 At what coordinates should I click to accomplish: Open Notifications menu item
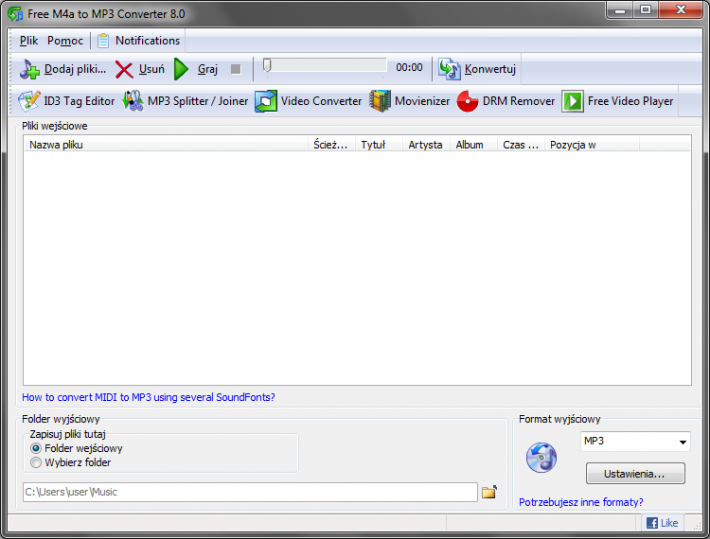(148, 41)
